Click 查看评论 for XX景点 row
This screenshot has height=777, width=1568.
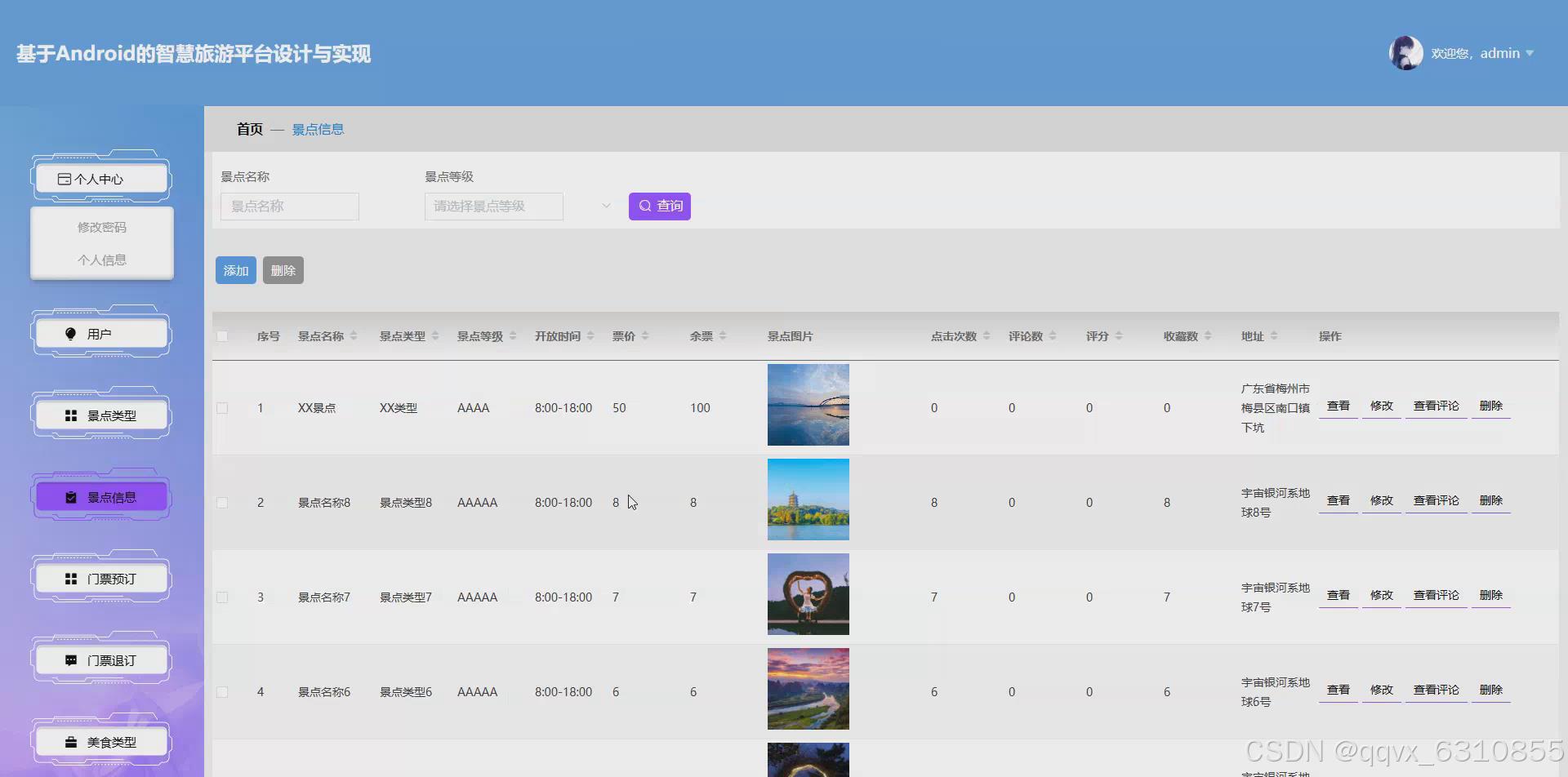[x=1437, y=406]
